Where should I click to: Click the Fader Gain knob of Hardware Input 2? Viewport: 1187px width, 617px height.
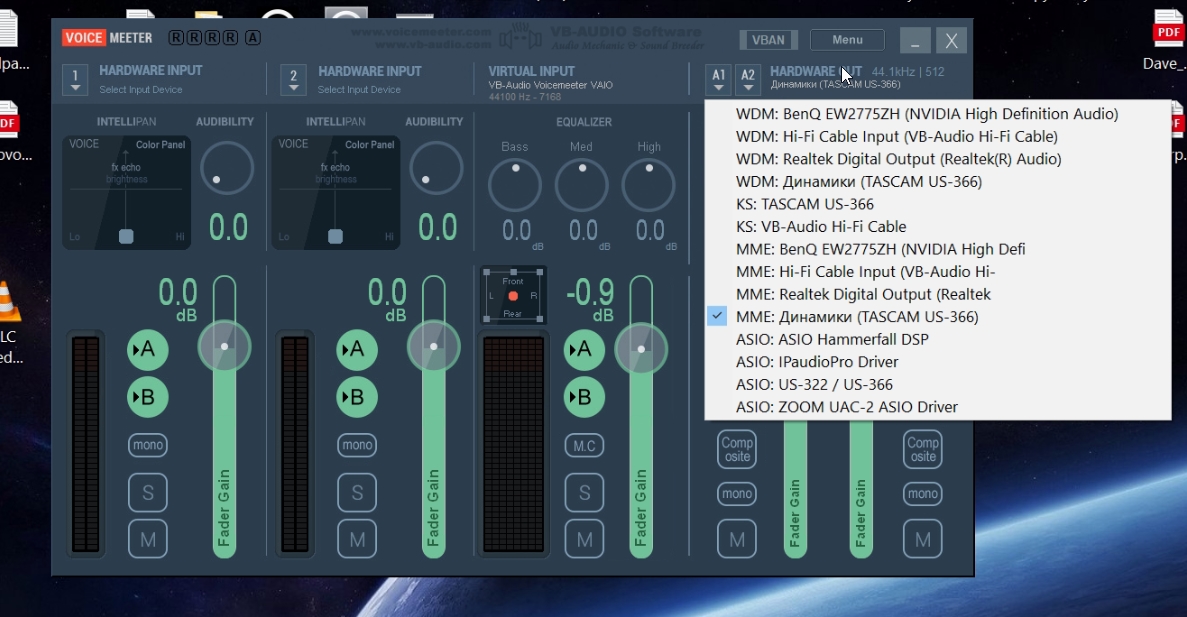tap(434, 347)
